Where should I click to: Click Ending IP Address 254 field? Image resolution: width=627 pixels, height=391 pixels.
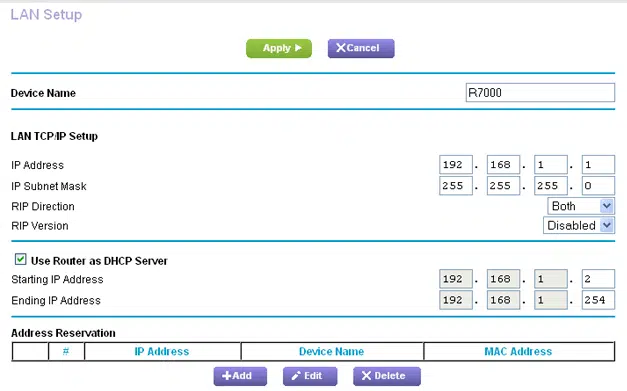(598, 300)
